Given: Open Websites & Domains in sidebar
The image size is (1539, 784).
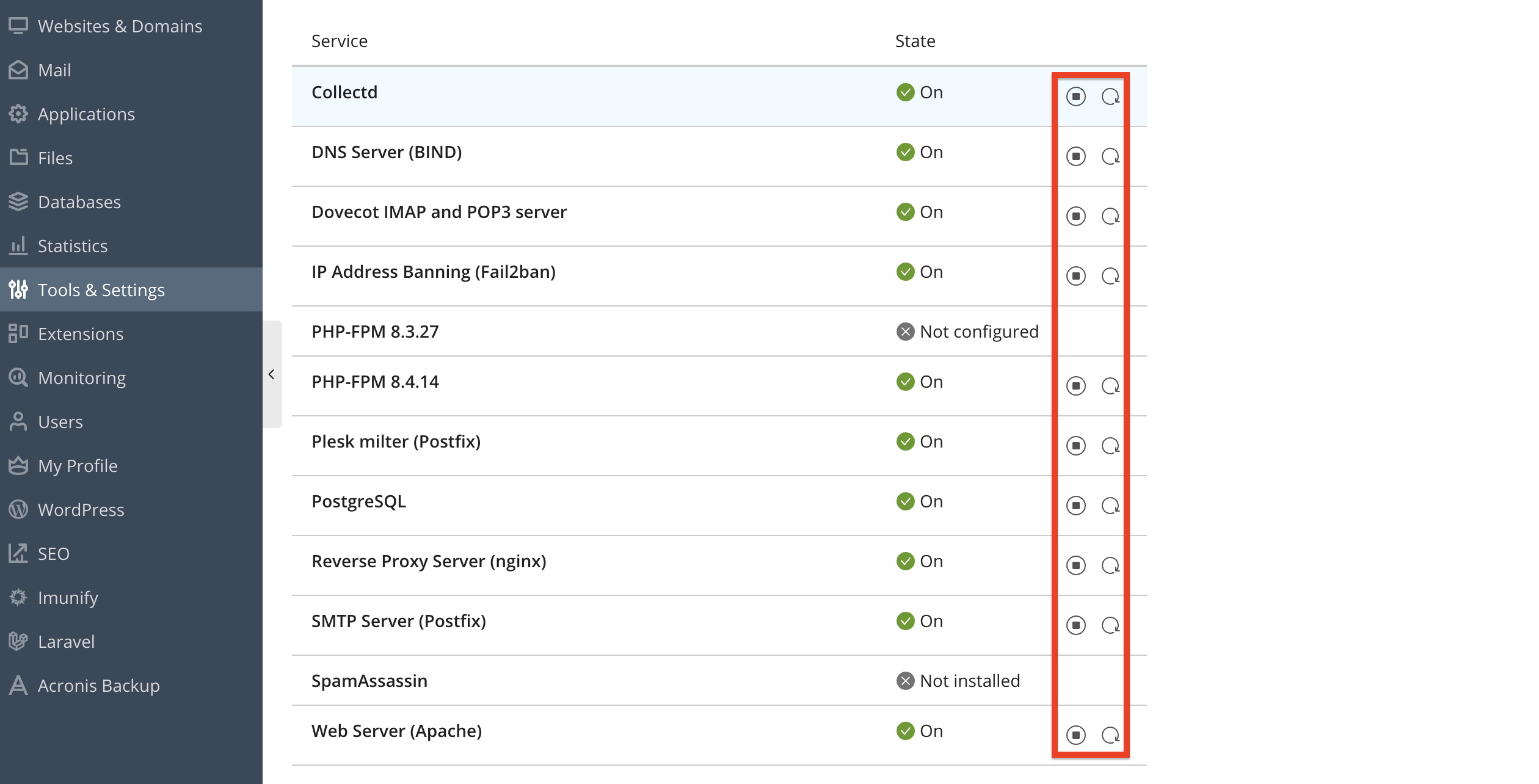Looking at the screenshot, I should tap(131, 26).
